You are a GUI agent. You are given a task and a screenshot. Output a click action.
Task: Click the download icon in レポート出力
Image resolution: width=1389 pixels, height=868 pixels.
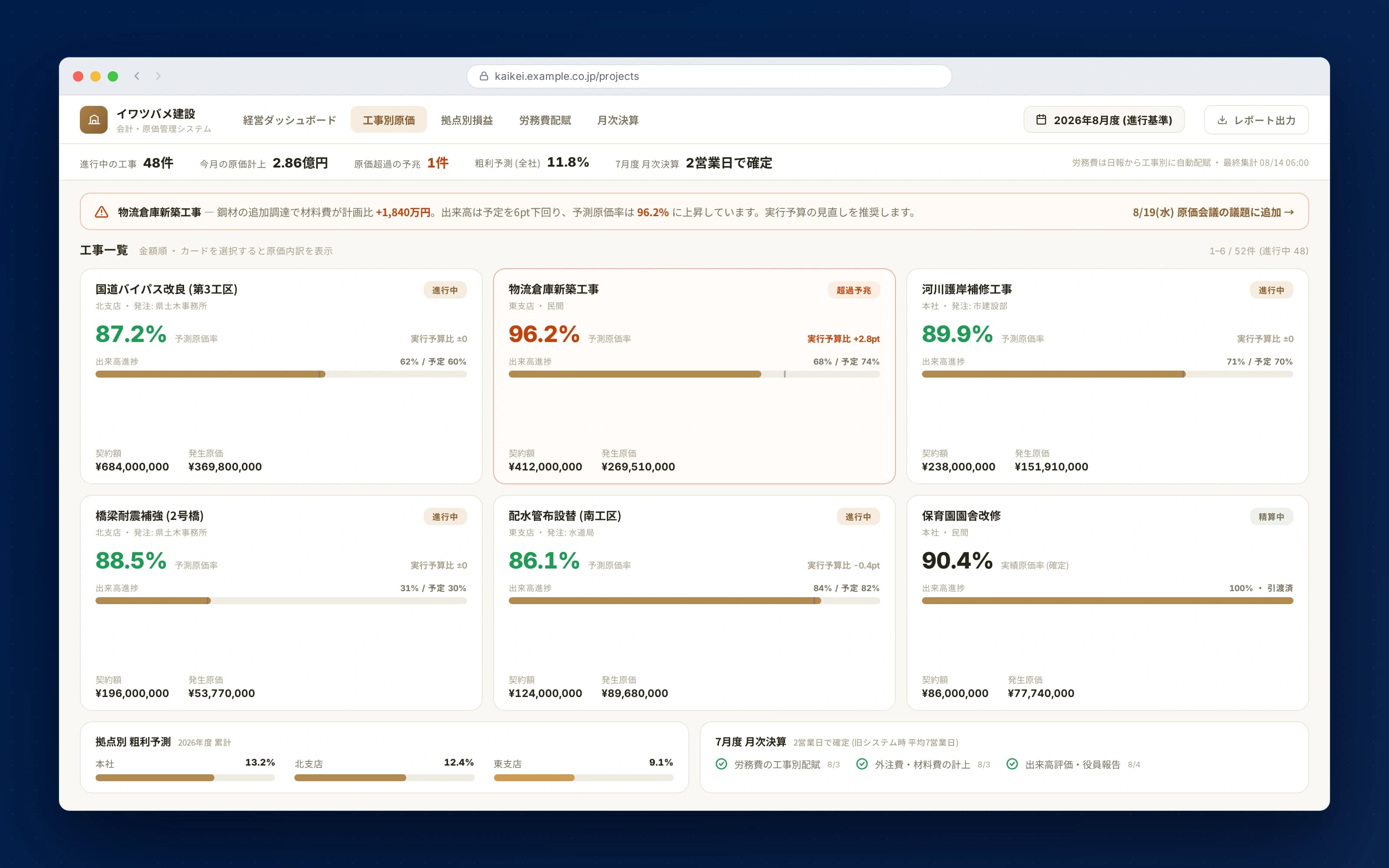(x=1222, y=120)
